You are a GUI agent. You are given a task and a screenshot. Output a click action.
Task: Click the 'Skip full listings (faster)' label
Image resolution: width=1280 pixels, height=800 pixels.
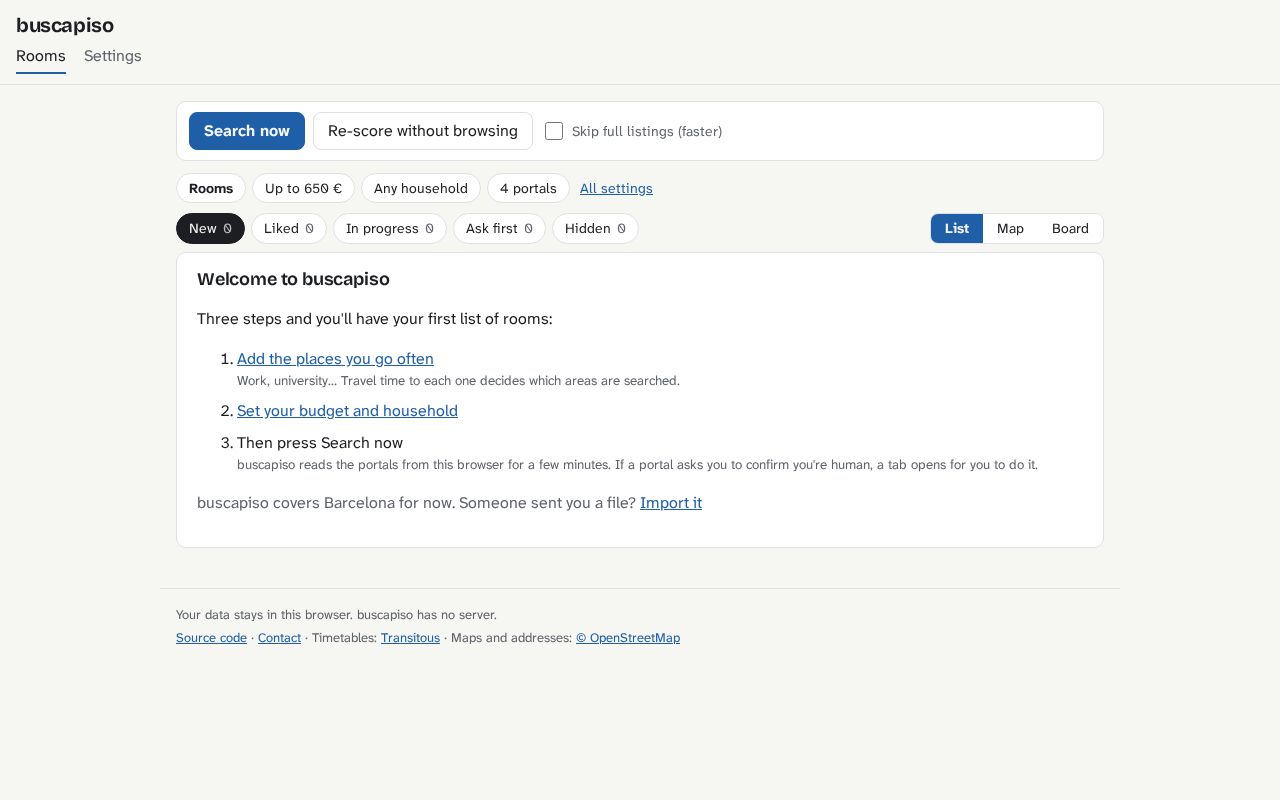pyautogui.click(x=647, y=131)
